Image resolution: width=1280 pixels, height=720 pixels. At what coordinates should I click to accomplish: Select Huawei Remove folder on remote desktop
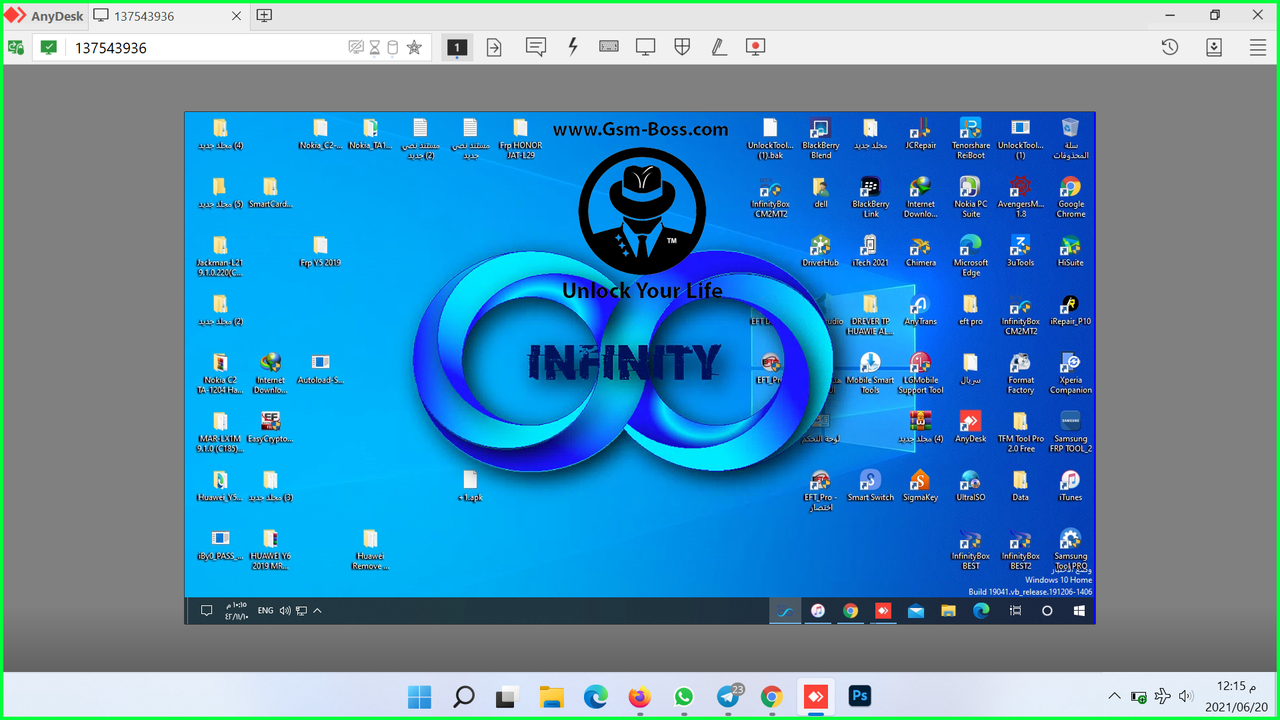[x=370, y=549]
